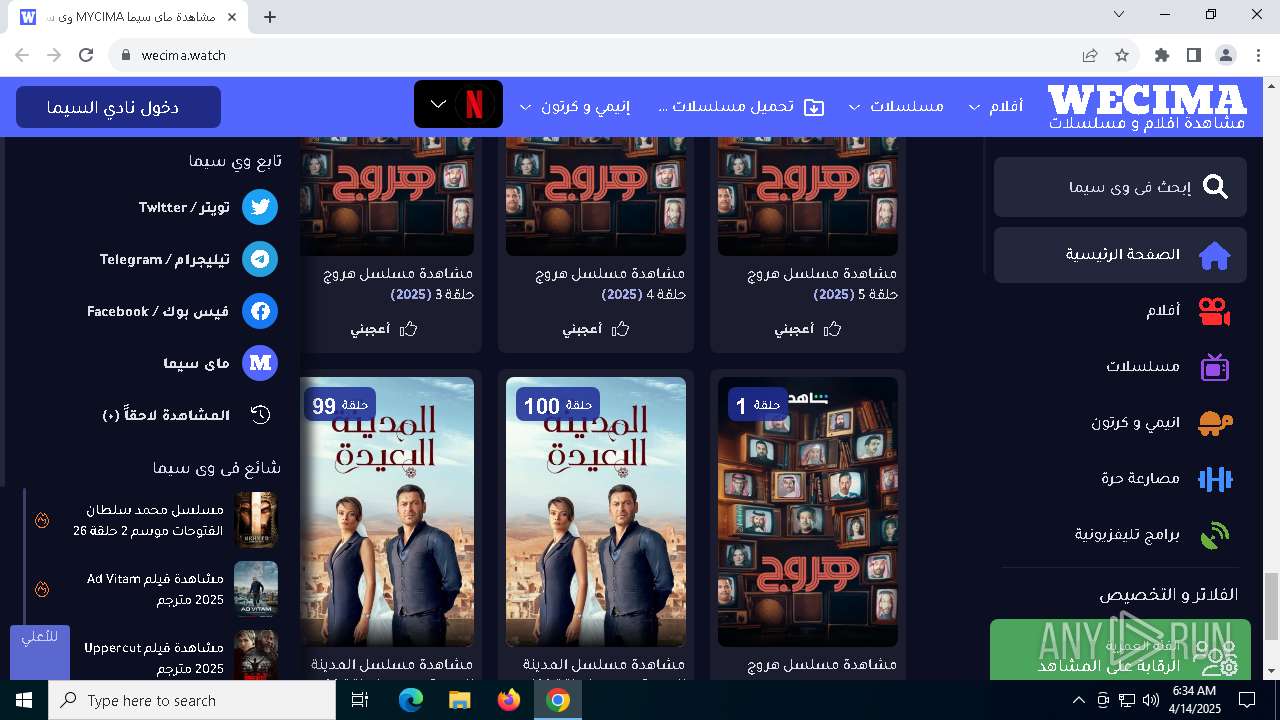Open a new browser tab
Viewport: 1280px width, 720px height.
(x=270, y=16)
